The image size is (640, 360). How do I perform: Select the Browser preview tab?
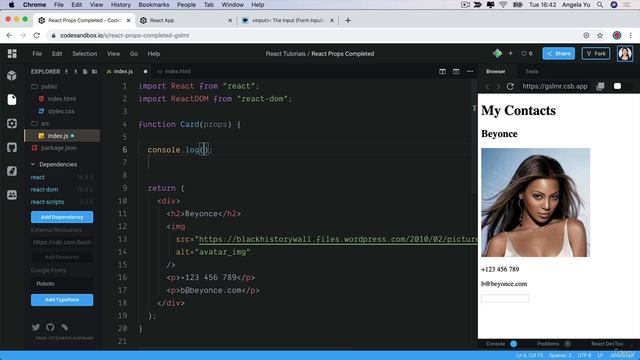pyautogui.click(x=496, y=71)
